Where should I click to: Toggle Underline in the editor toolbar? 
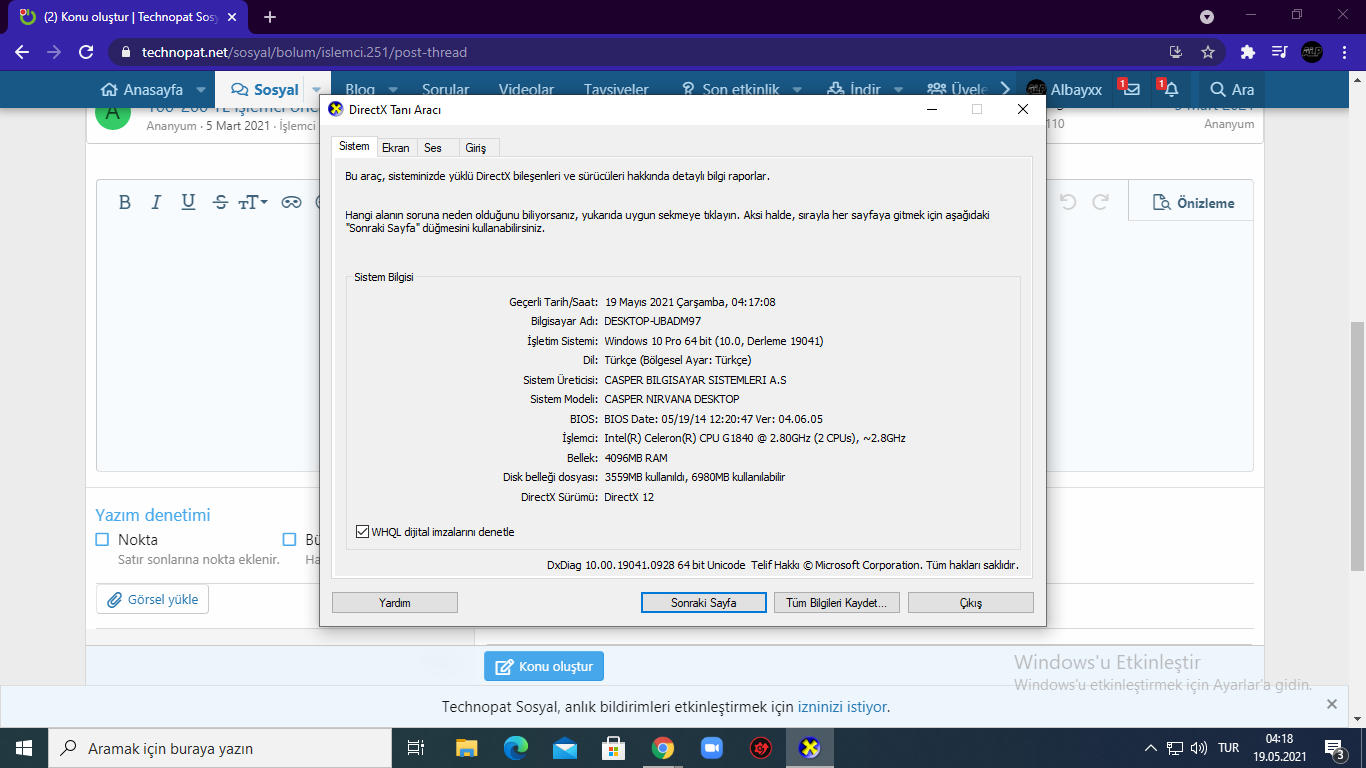click(x=188, y=202)
